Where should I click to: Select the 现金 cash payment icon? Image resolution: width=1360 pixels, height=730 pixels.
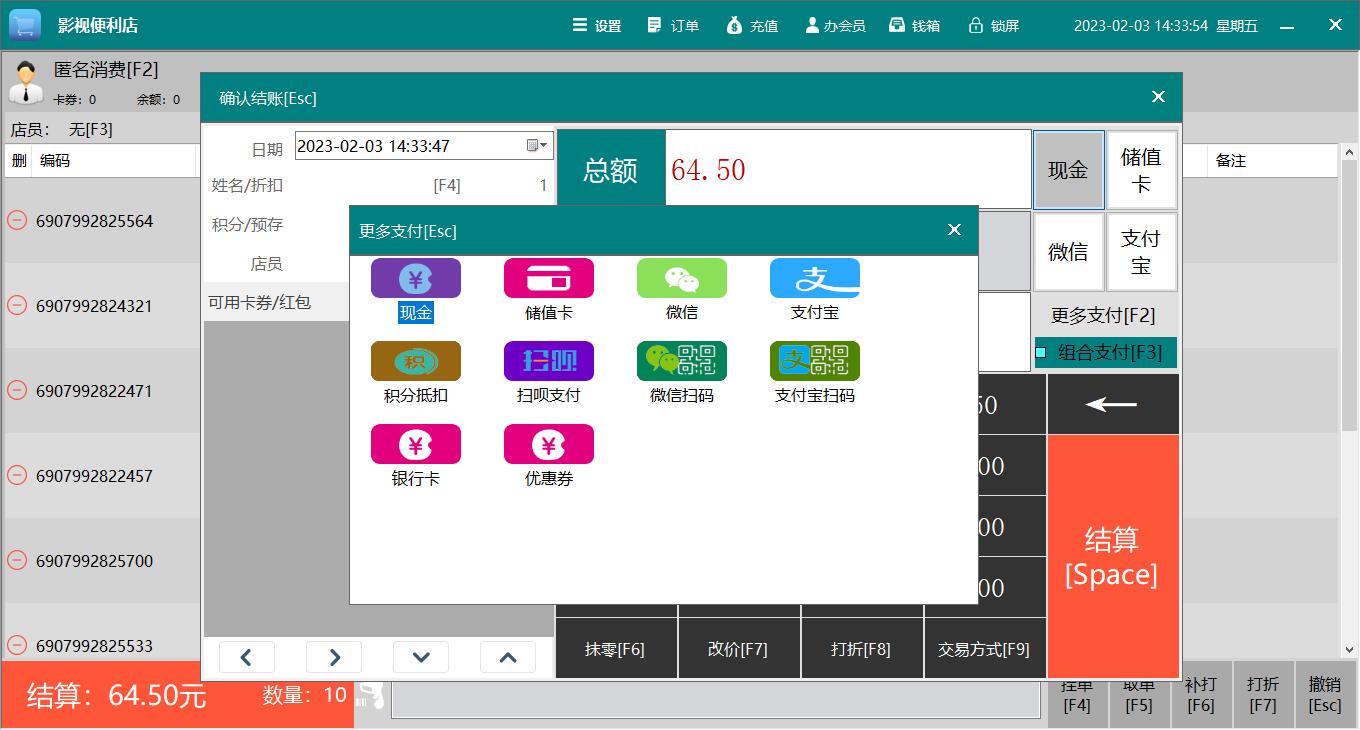pos(415,279)
